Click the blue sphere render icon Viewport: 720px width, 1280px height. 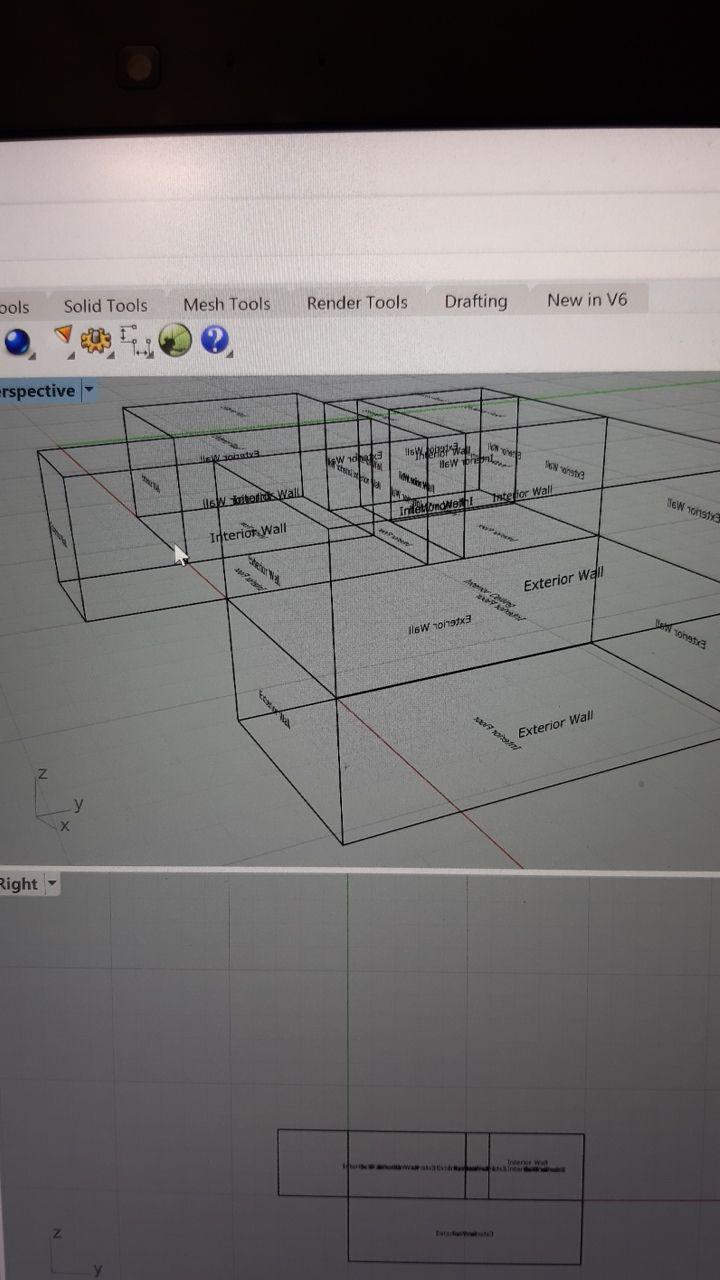pos(18,342)
